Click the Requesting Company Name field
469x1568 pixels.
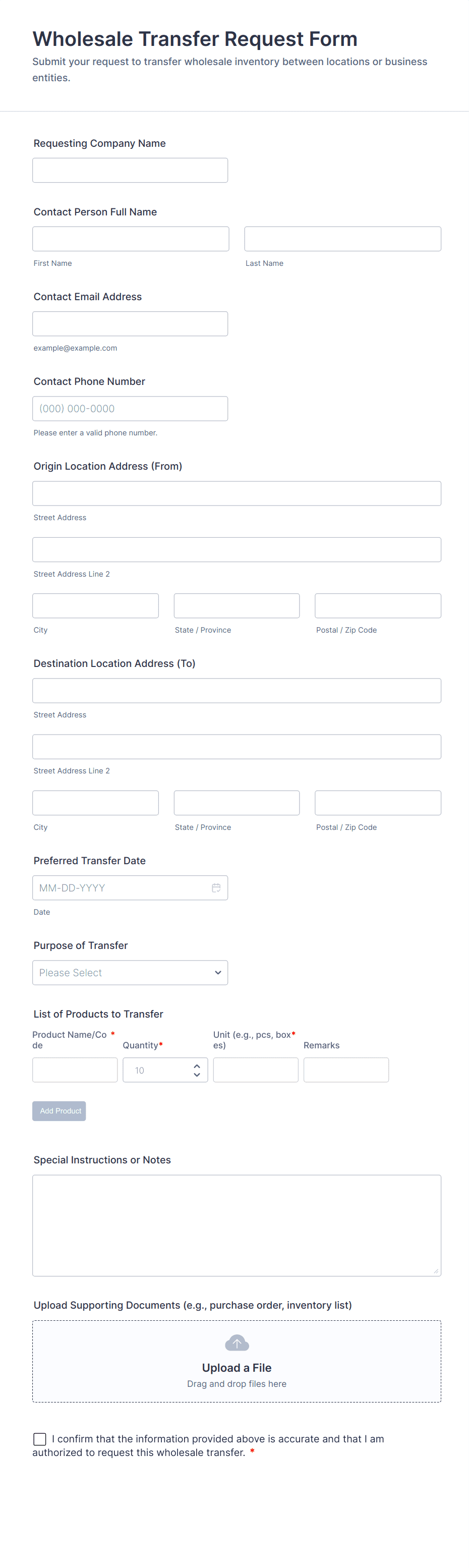click(130, 171)
